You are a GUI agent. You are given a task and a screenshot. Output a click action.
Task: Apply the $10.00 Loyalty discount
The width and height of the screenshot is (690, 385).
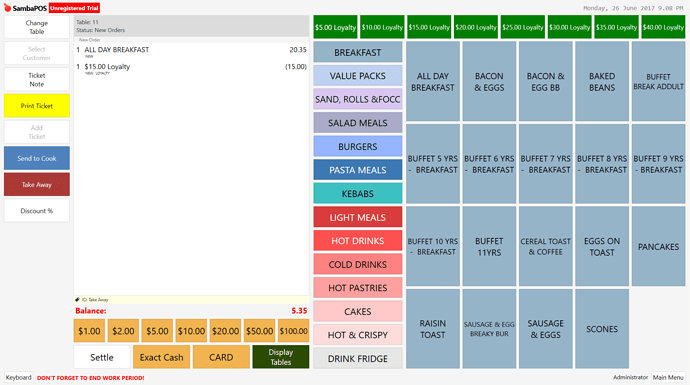coord(382,27)
